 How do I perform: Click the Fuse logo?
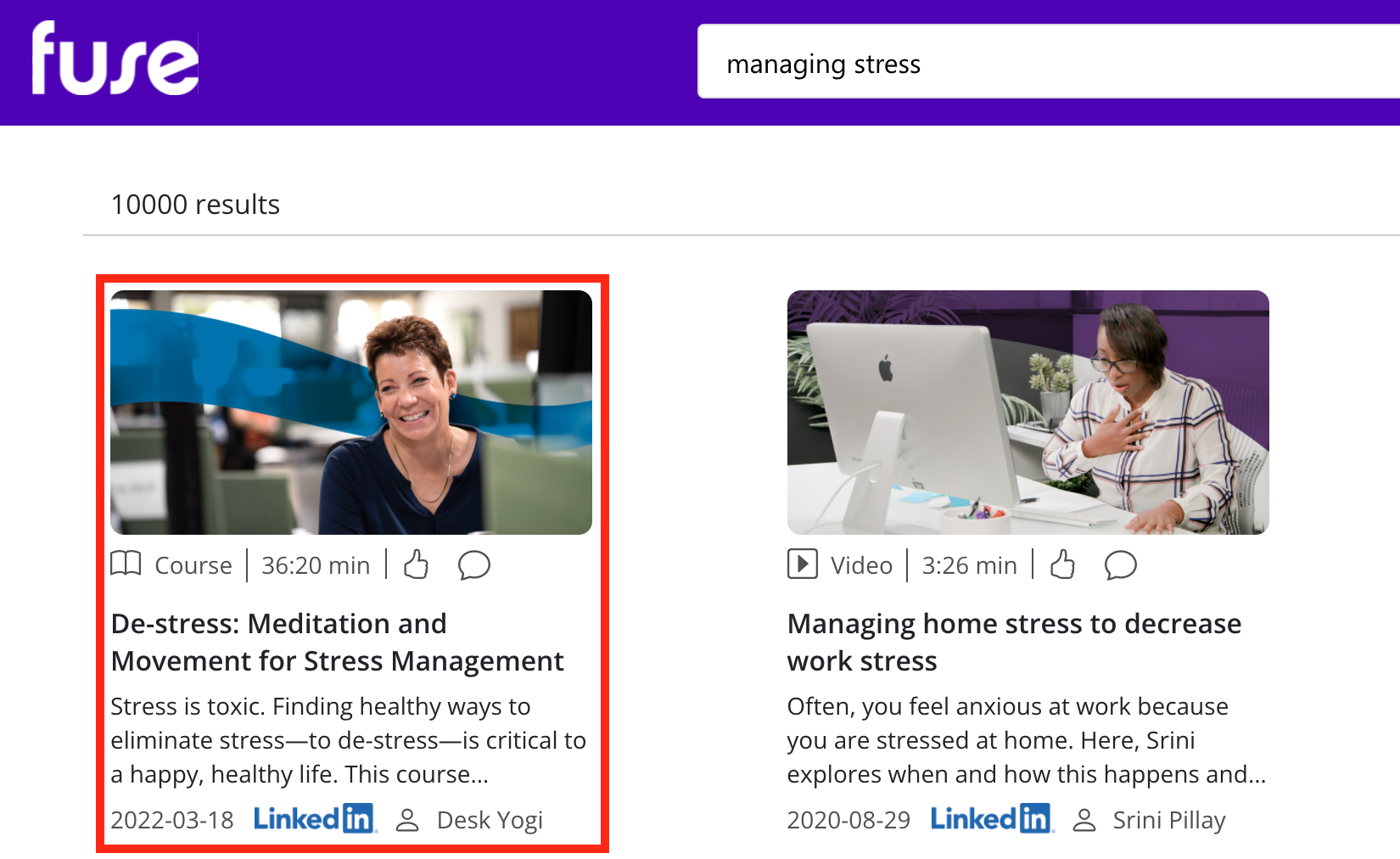tap(115, 60)
